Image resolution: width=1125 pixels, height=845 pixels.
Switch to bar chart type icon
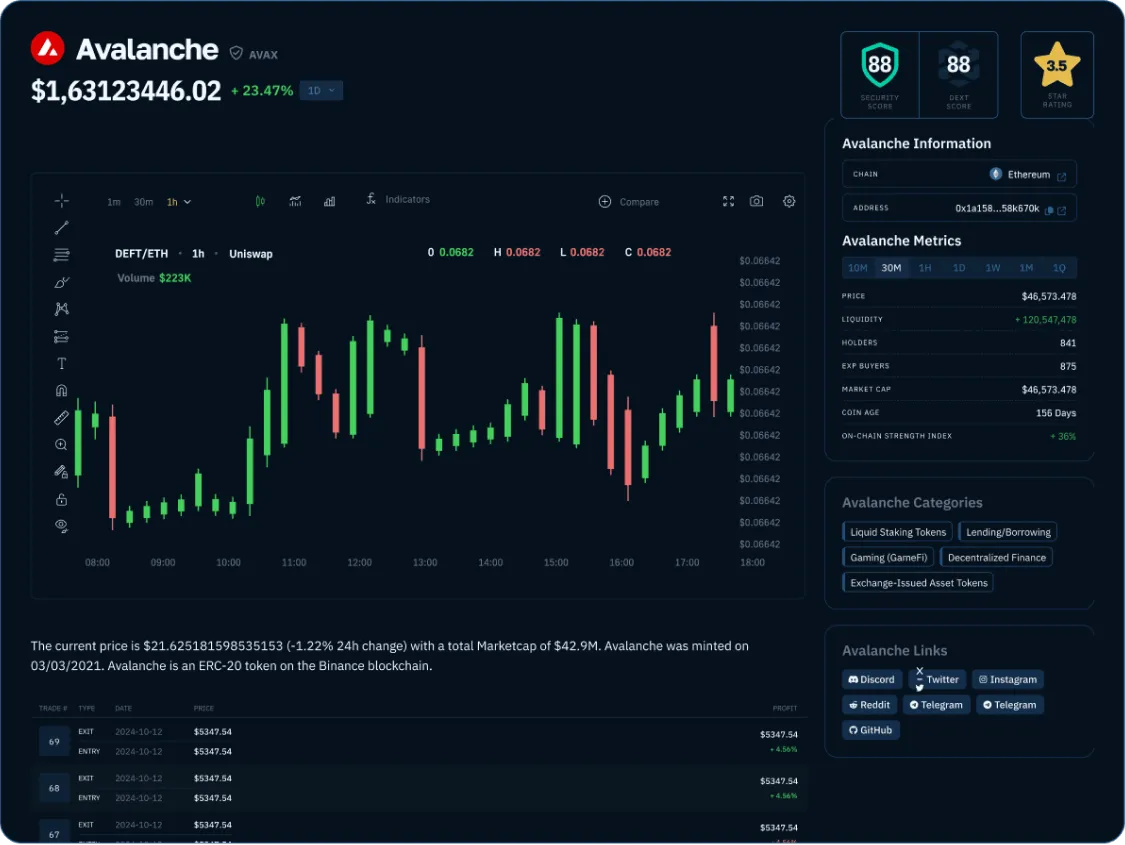click(x=329, y=202)
